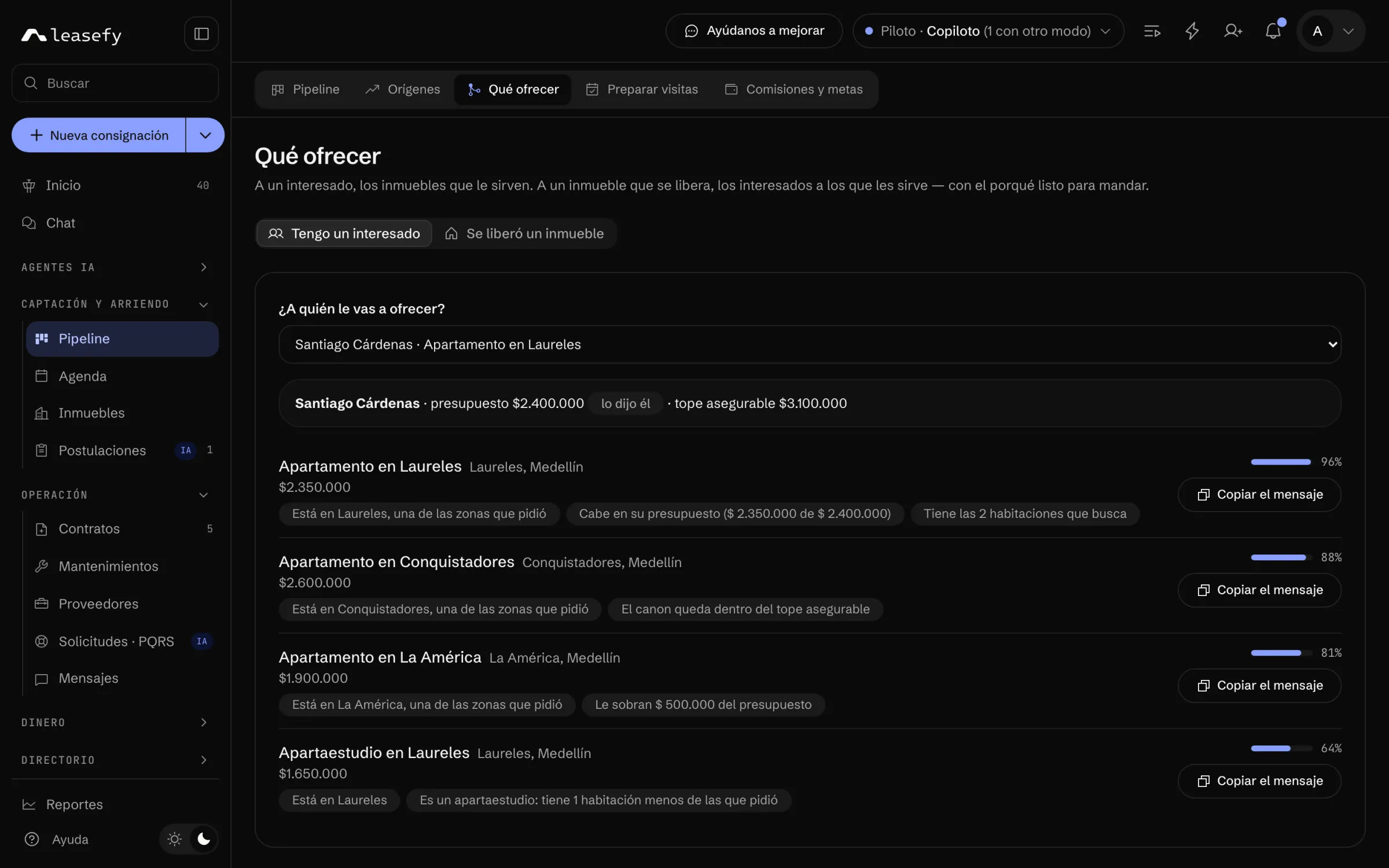This screenshot has height=868, width=1389.
Task: Open Solicitudes · PQRS in sidebar
Action: pos(122,641)
